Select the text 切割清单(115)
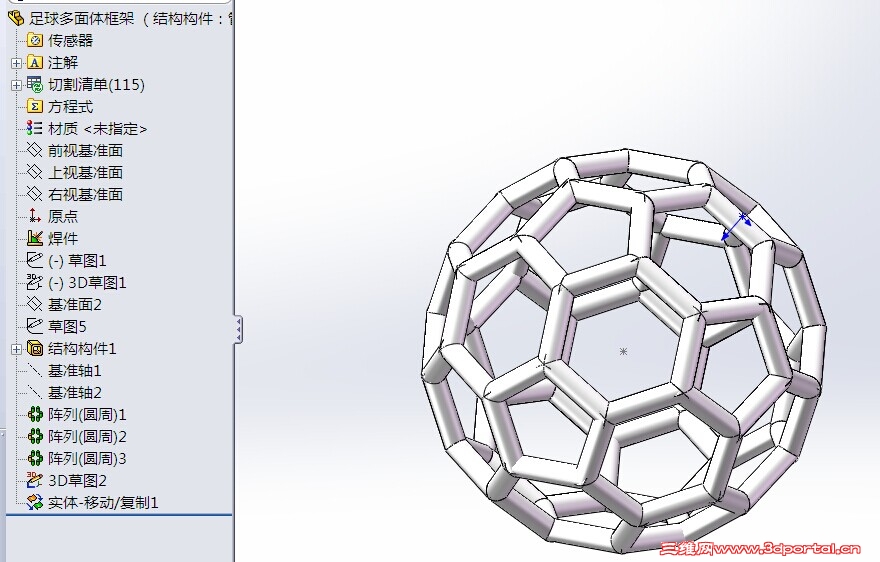Image resolution: width=880 pixels, height=562 pixels. point(97,84)
